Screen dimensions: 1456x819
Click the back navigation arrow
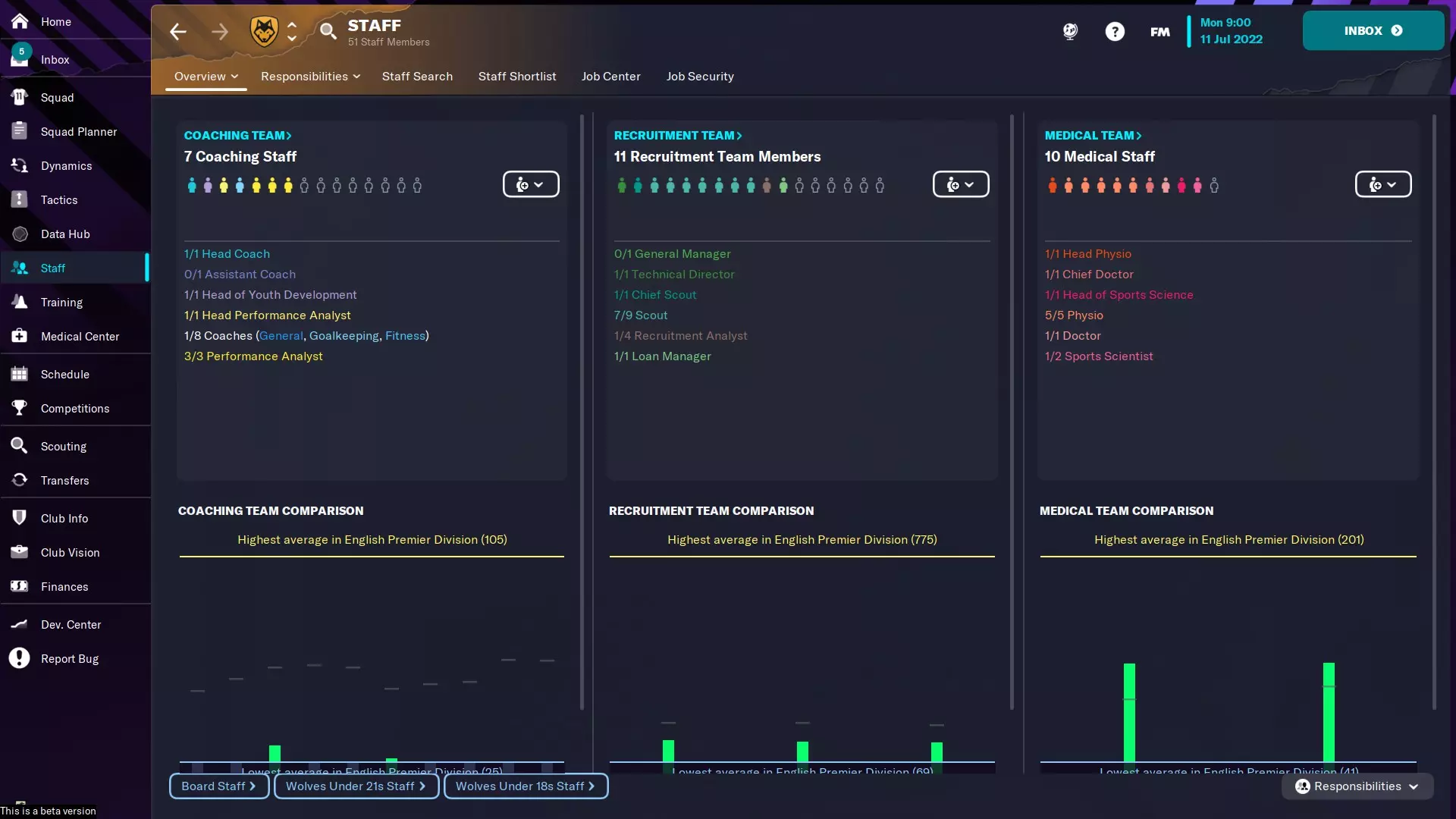coord(178,32)
